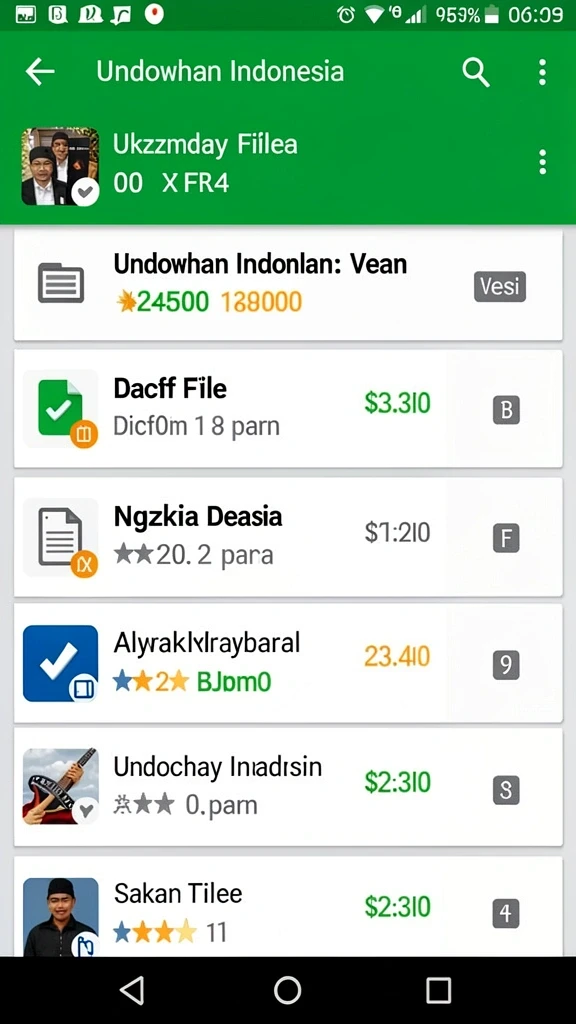This screenshot has height=1024, width=576.
Task: Select the Sakan Tilee list item
Action: [x=288, y=907]
